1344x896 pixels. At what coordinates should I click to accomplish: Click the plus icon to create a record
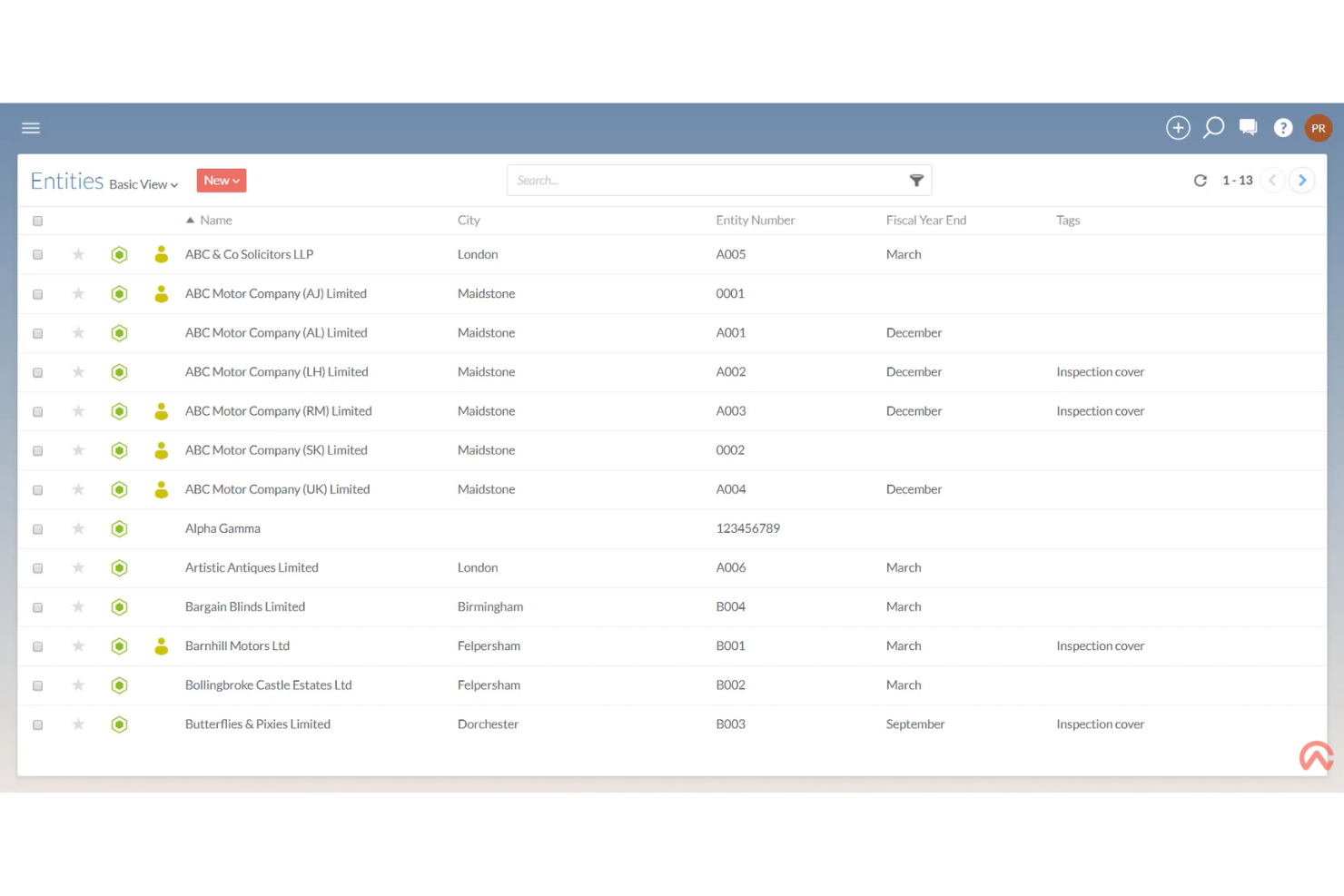[x=1178, y=127]
